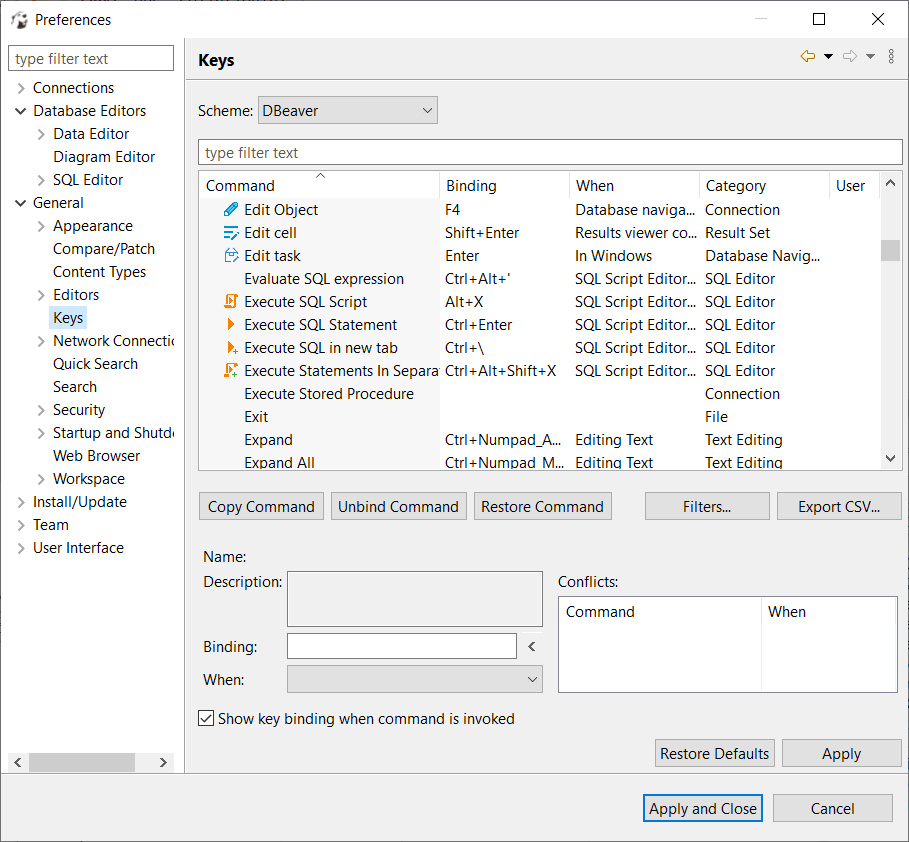Open the Scheme DBeaver dropdown

click(x=348, y=110)
